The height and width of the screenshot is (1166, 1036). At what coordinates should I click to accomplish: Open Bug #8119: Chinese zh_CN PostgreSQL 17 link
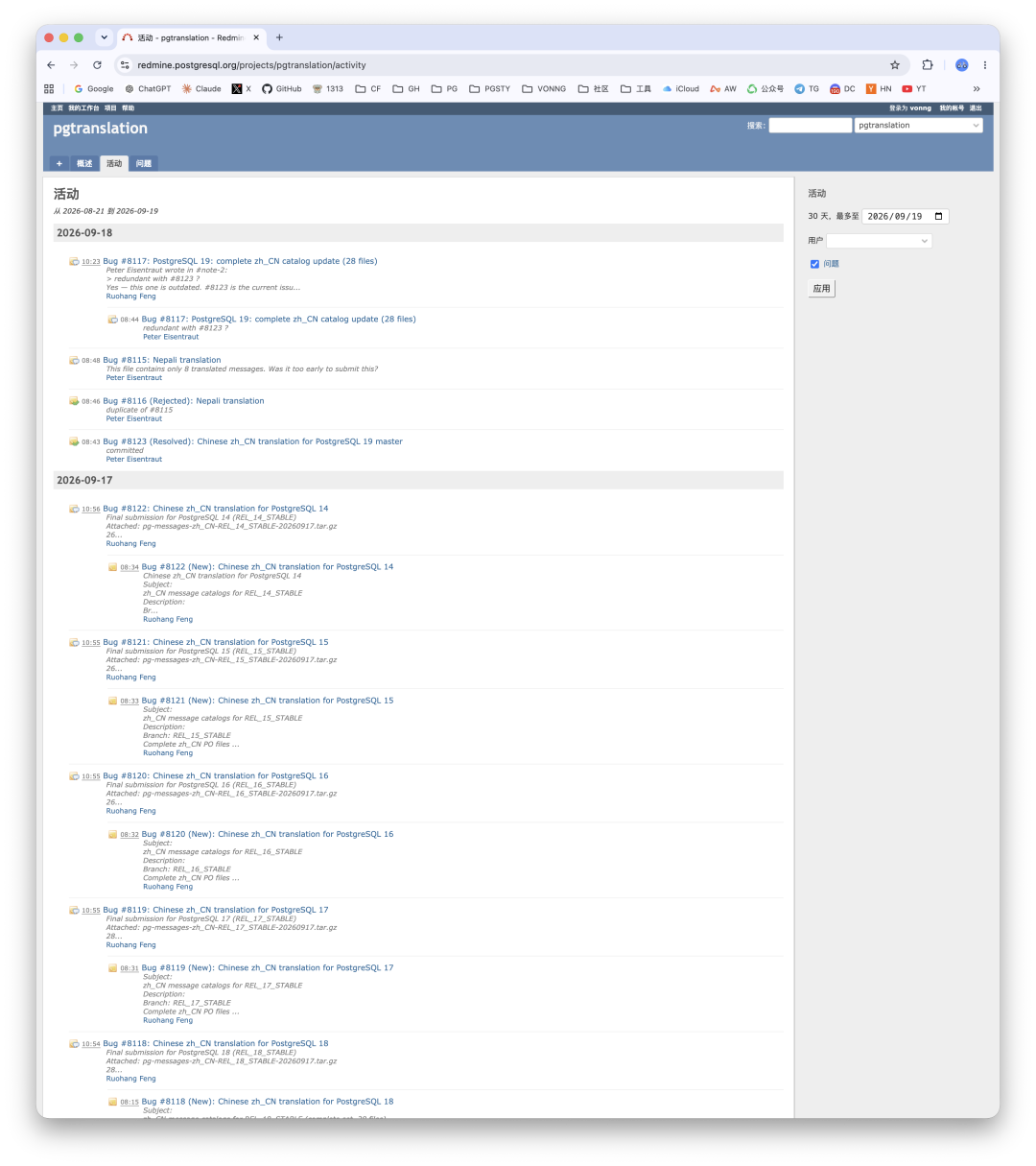click(216, 910)
